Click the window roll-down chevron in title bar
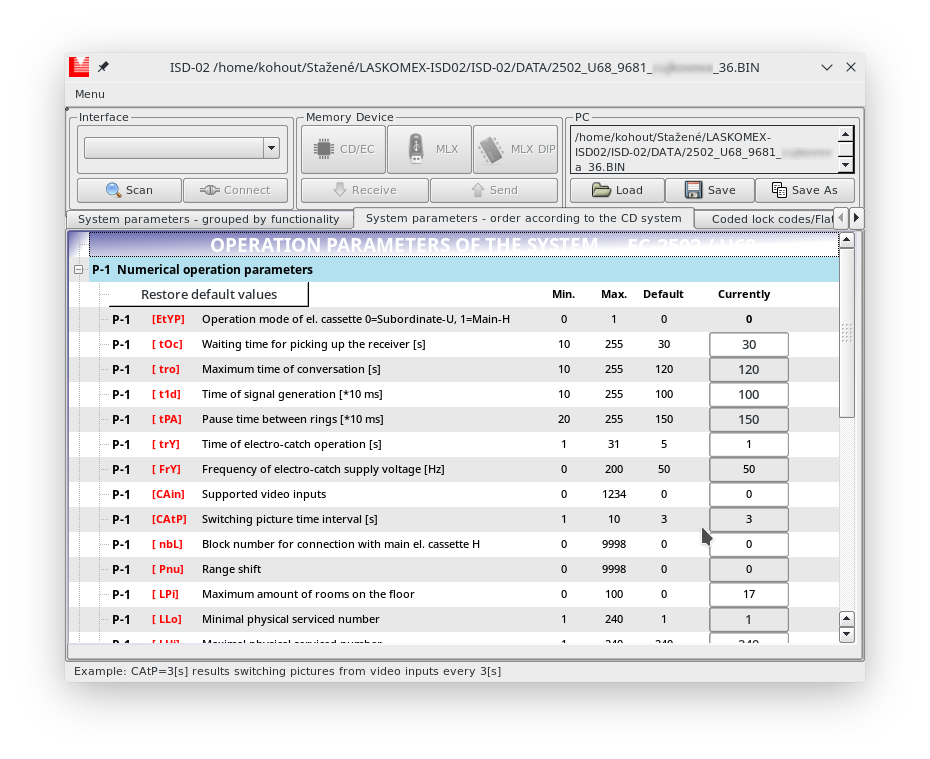930x759 pixels. (x=827, y=68)
